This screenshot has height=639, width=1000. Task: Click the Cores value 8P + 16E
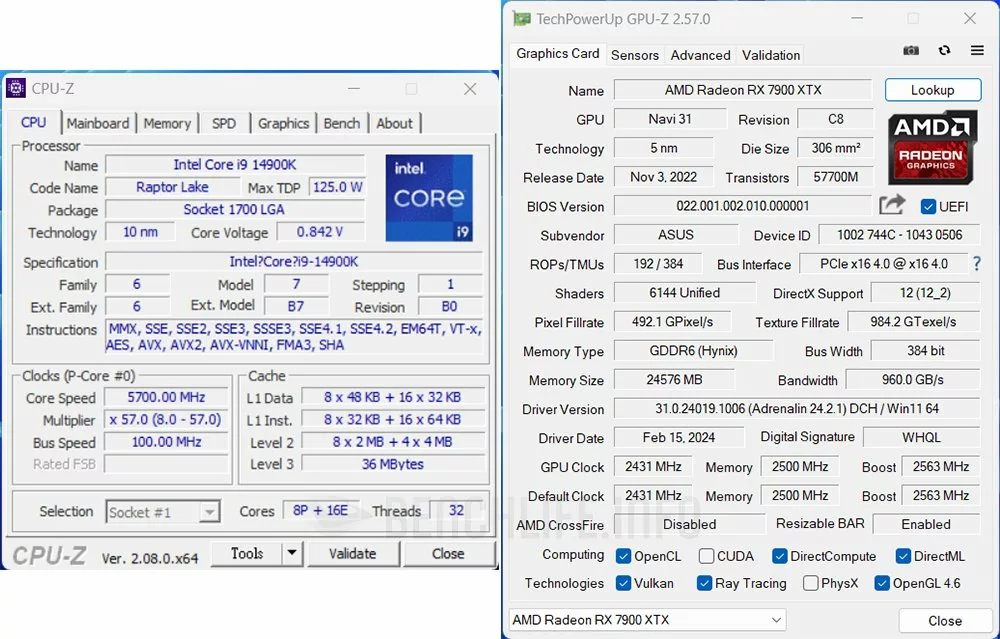[x=320, y=511]
